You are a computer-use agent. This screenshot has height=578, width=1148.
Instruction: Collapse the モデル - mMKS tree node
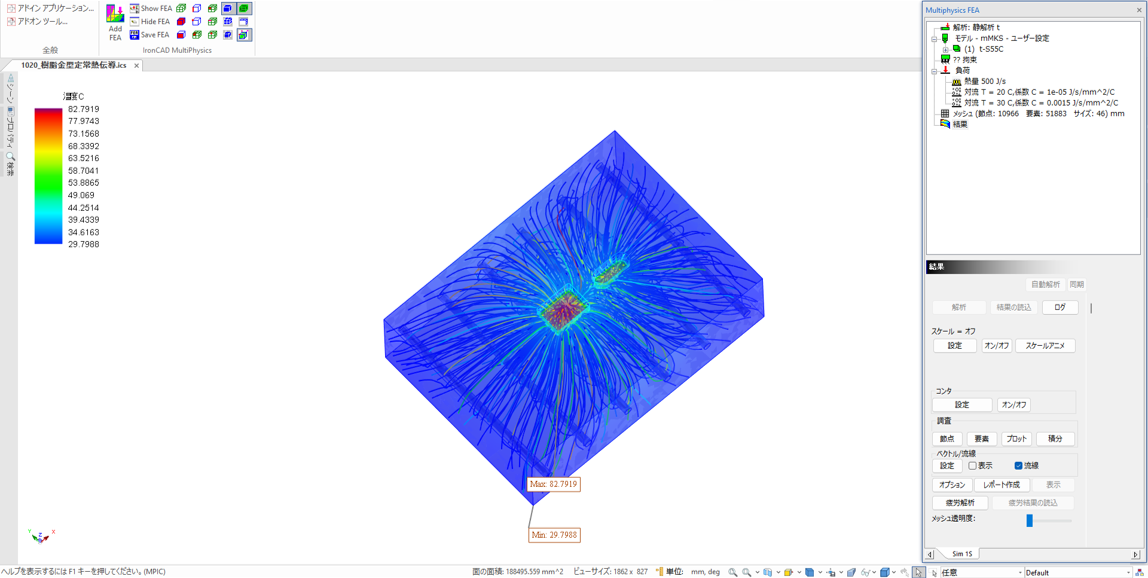934,39
